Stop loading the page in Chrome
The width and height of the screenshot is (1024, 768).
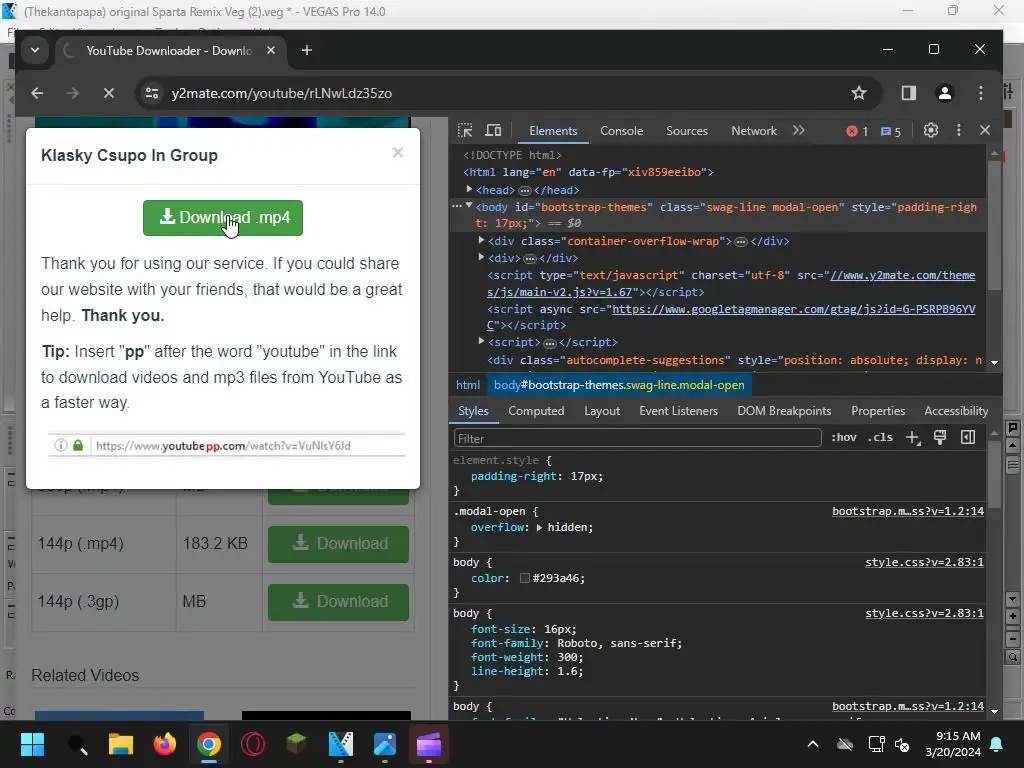(109, 93)
